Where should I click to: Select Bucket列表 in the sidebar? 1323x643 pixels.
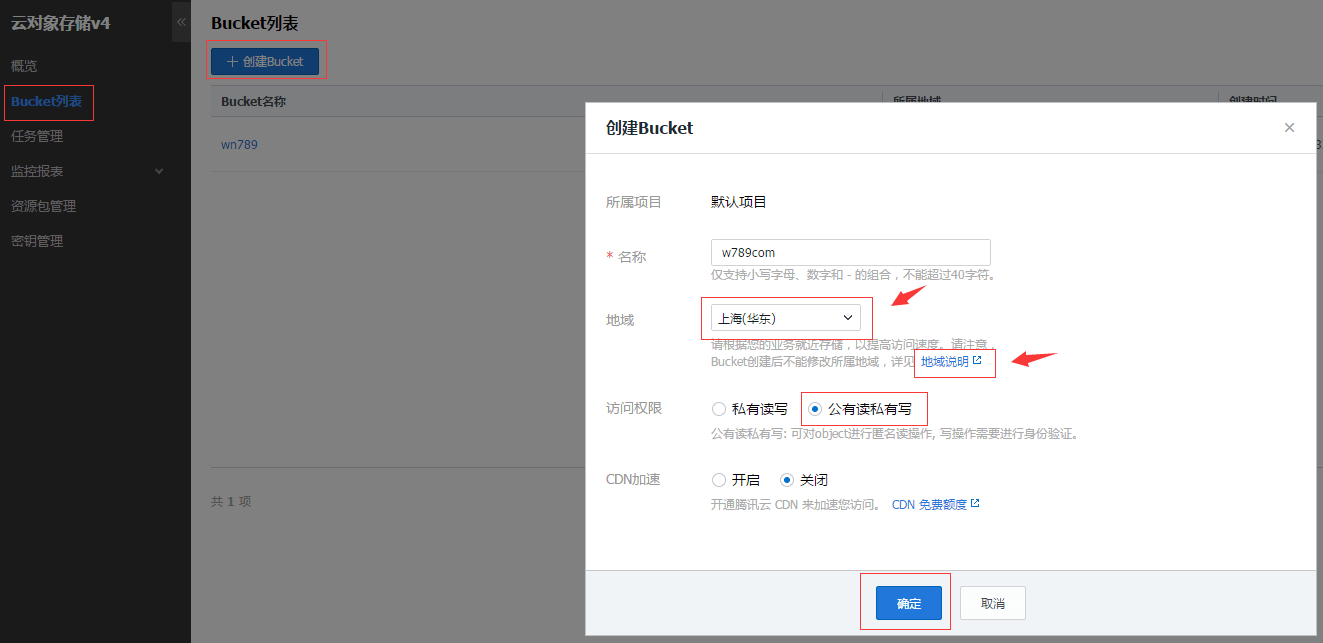[x=46, y=101]
